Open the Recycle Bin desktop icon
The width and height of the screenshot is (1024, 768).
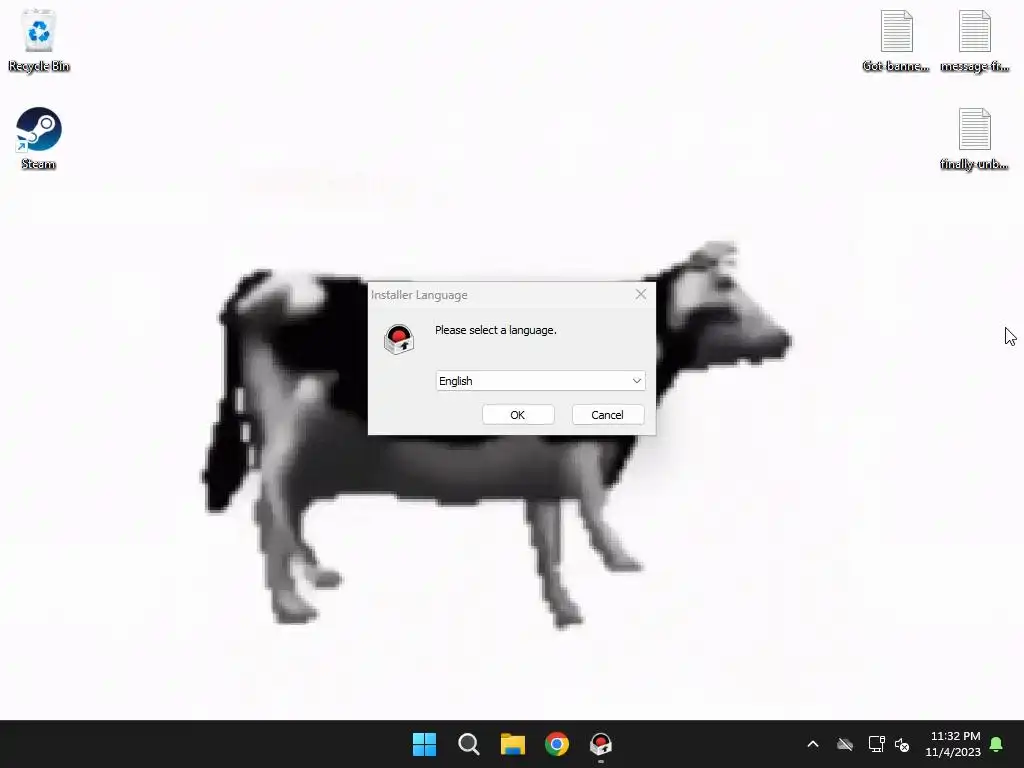39,40
